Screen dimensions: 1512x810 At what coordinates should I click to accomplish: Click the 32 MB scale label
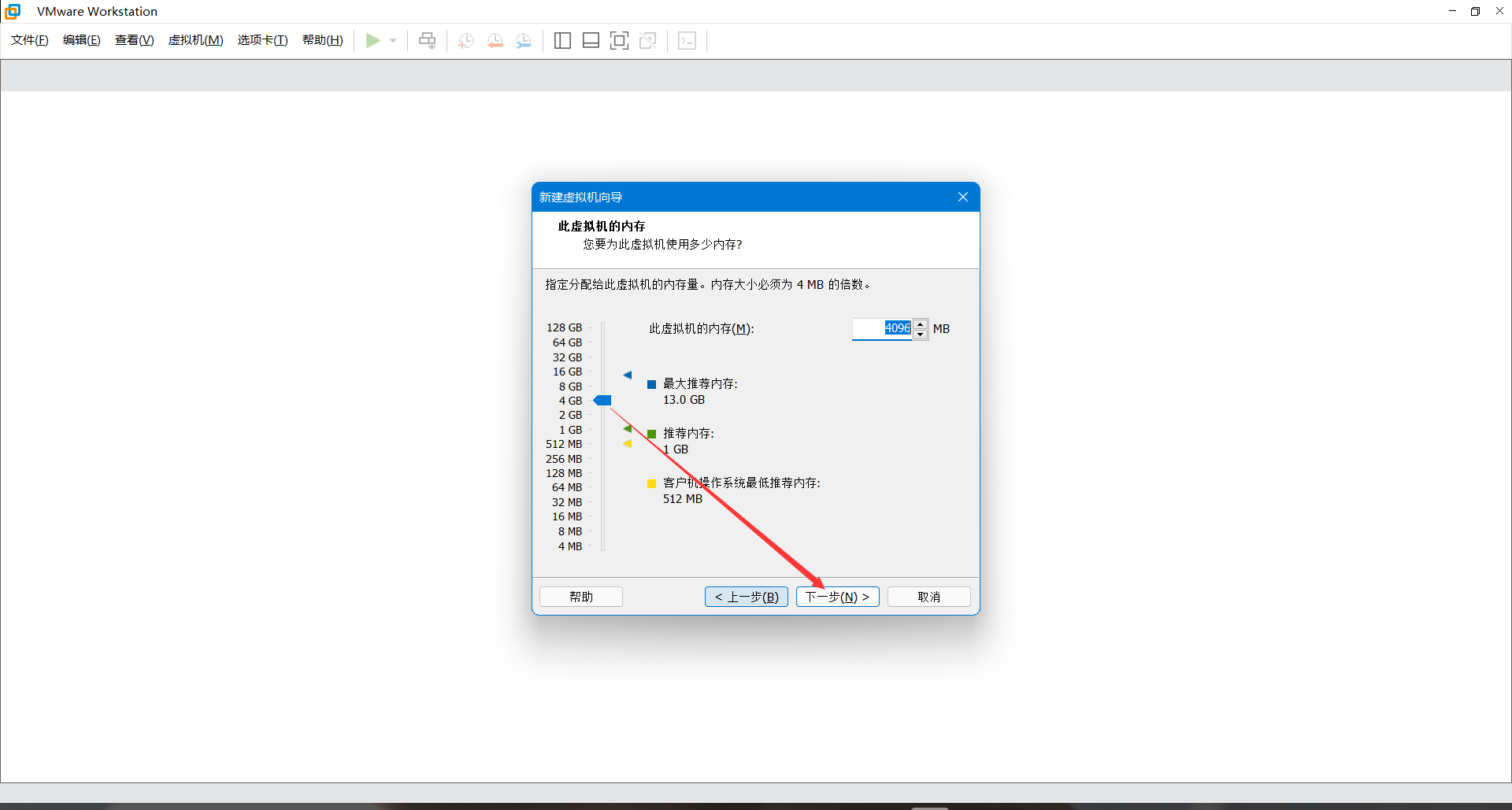[567, 502]
